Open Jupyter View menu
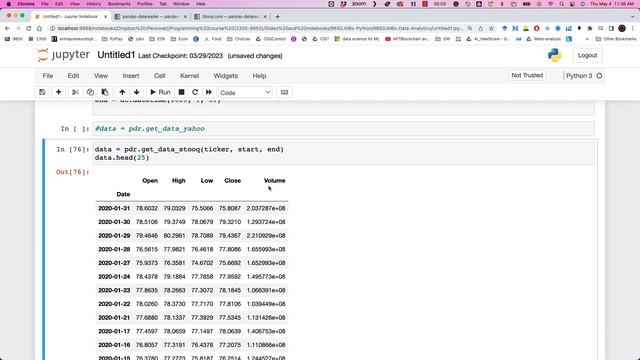 pos(101,76)
